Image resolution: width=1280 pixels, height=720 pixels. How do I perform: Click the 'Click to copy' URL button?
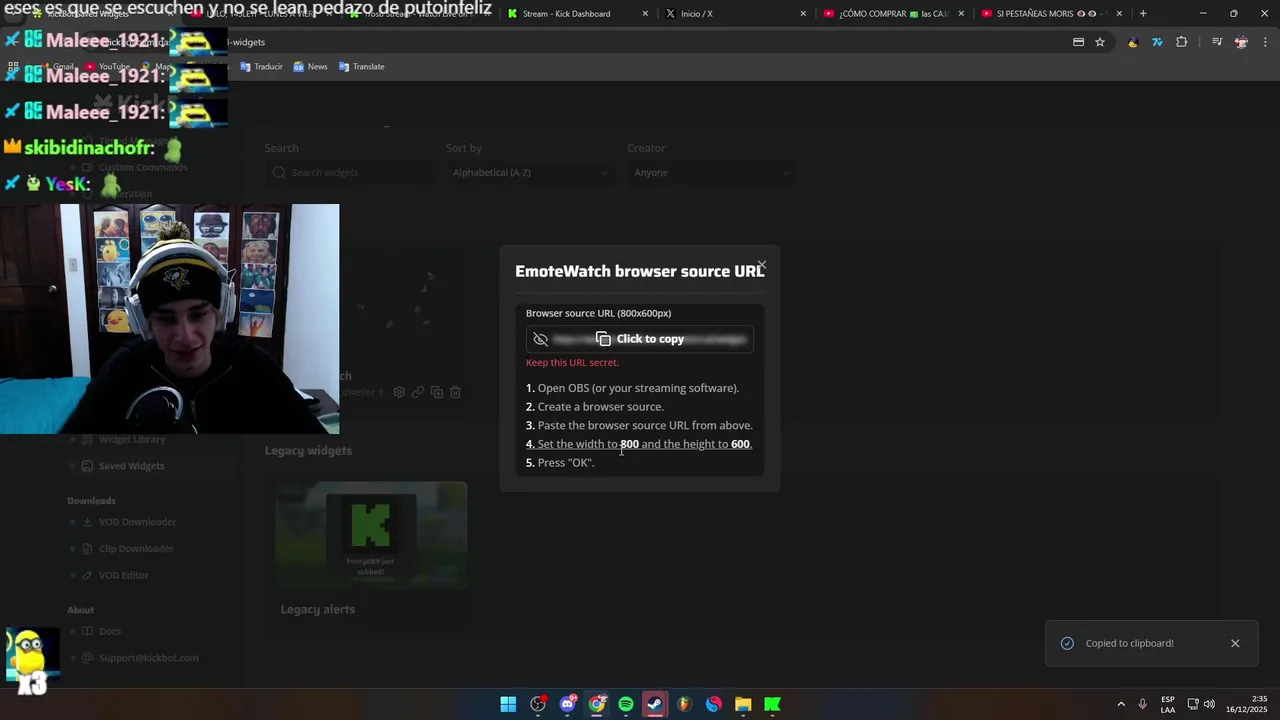point(640,339)
